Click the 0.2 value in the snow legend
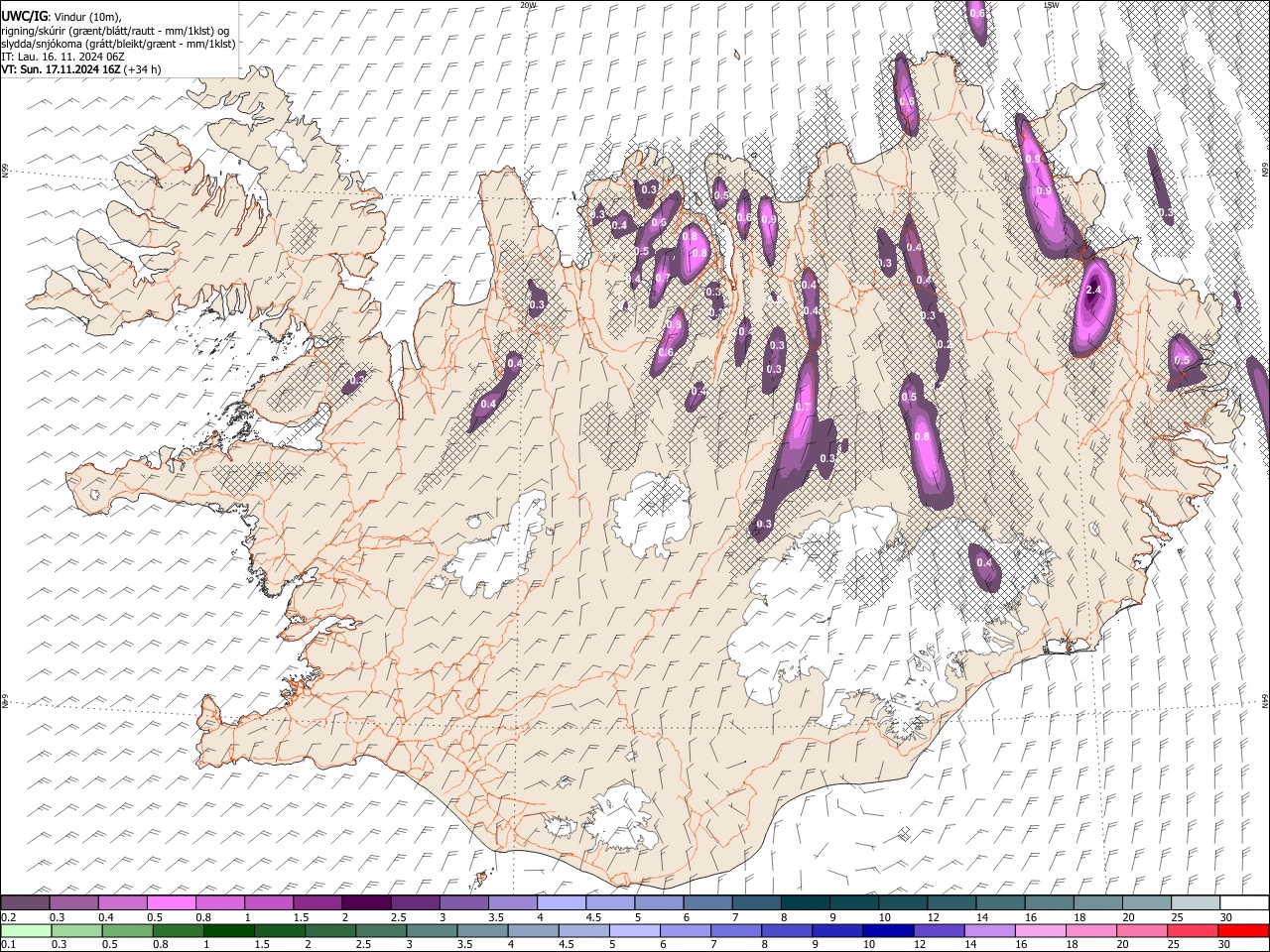Image resolution: width=1270 pixels, height=952 pixels. (8, 917)
